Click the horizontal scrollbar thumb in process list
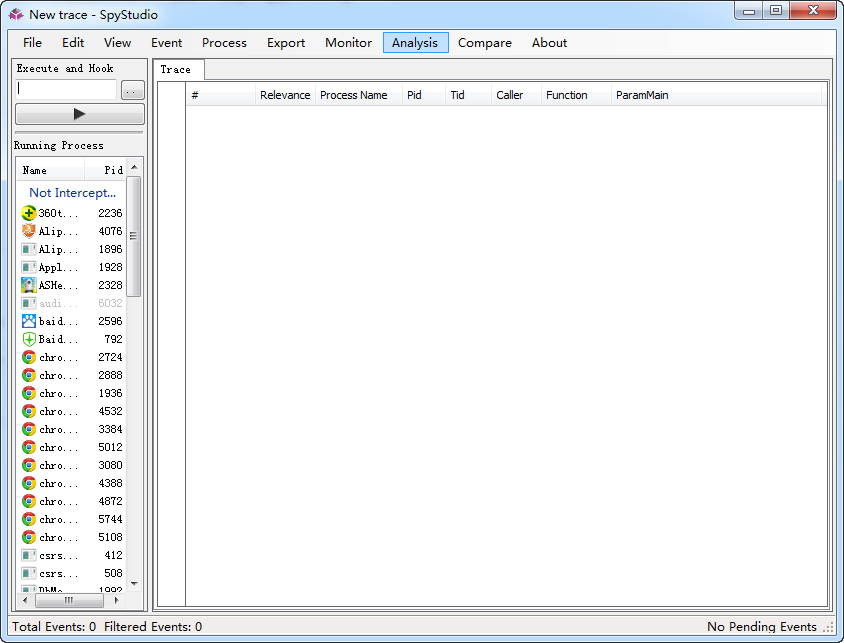844x643 pixels. point(69,600)
